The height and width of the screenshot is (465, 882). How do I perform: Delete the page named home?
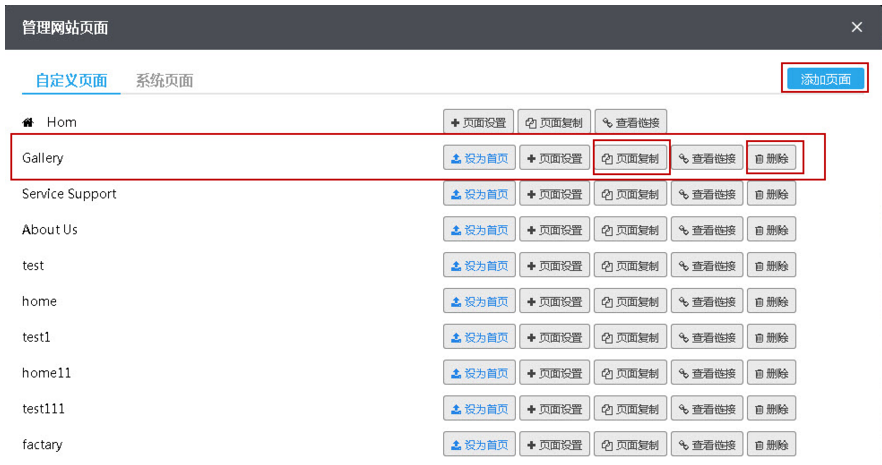click(x=771, y=302)
